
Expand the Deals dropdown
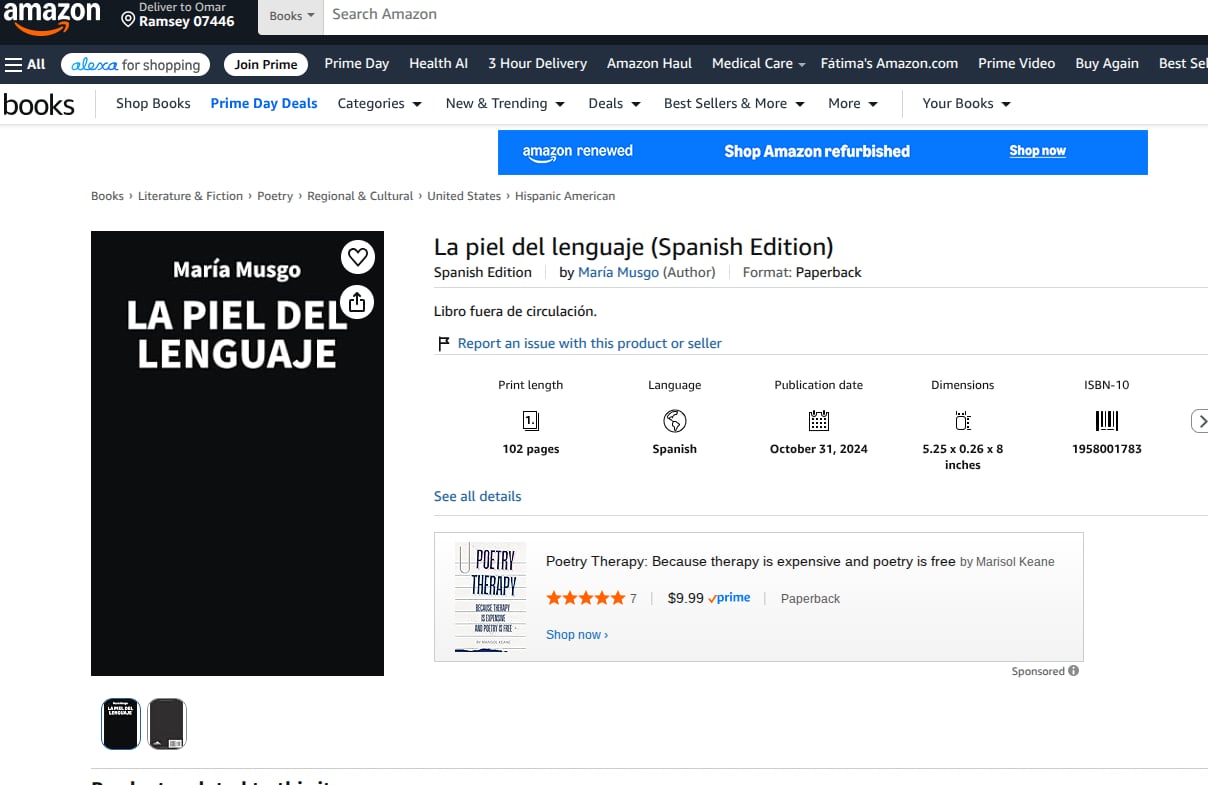tap(614, 103)
